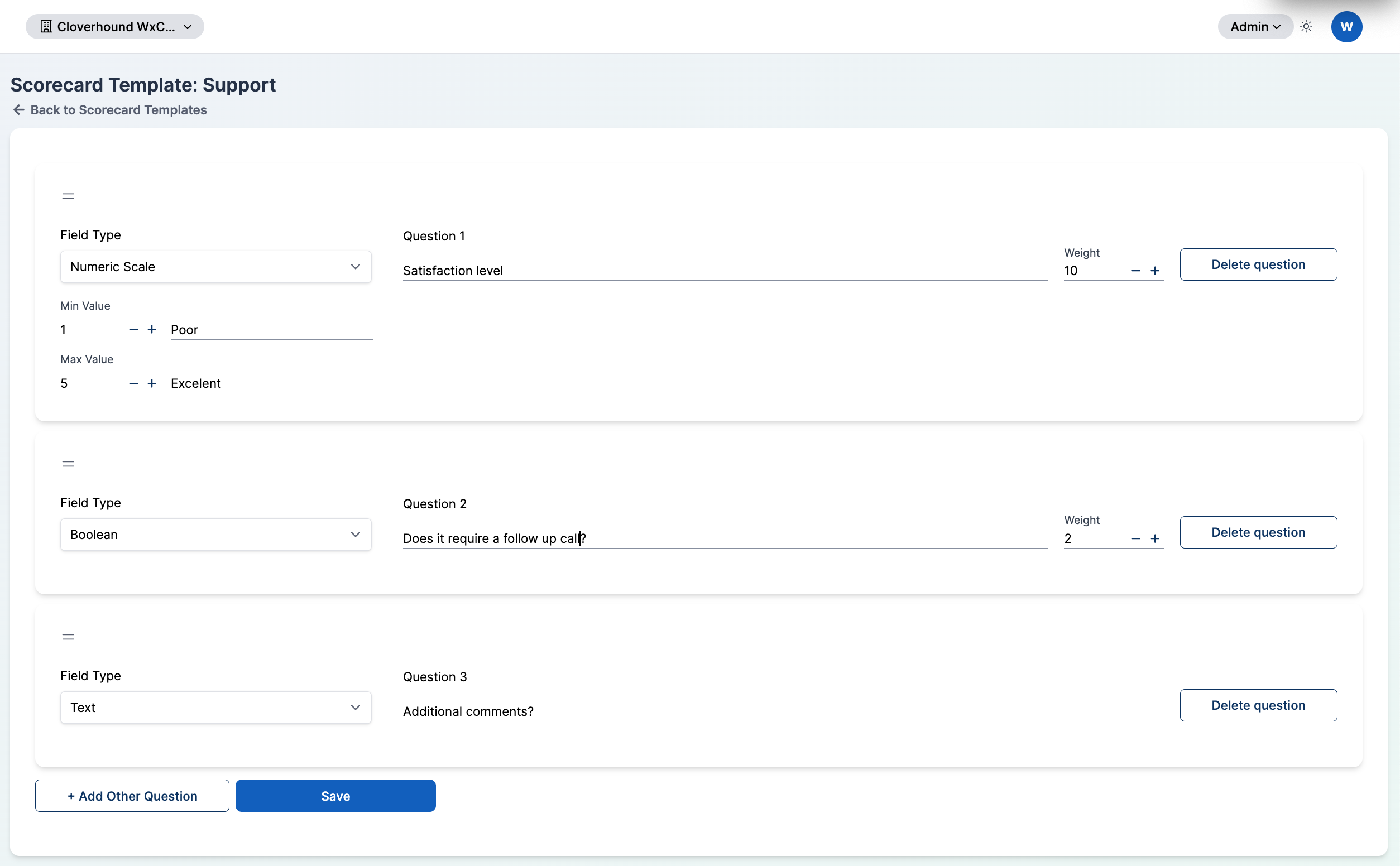Delete Question 3 Additional comments
This screenshot has height=866, width=1400.
pos(1259,706)
